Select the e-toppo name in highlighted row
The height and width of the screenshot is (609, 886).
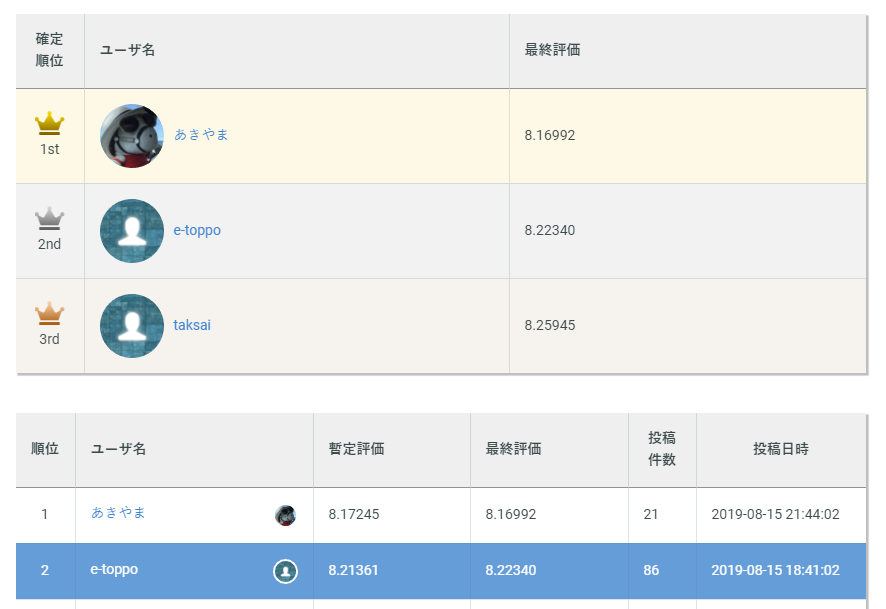pos(114,569)
